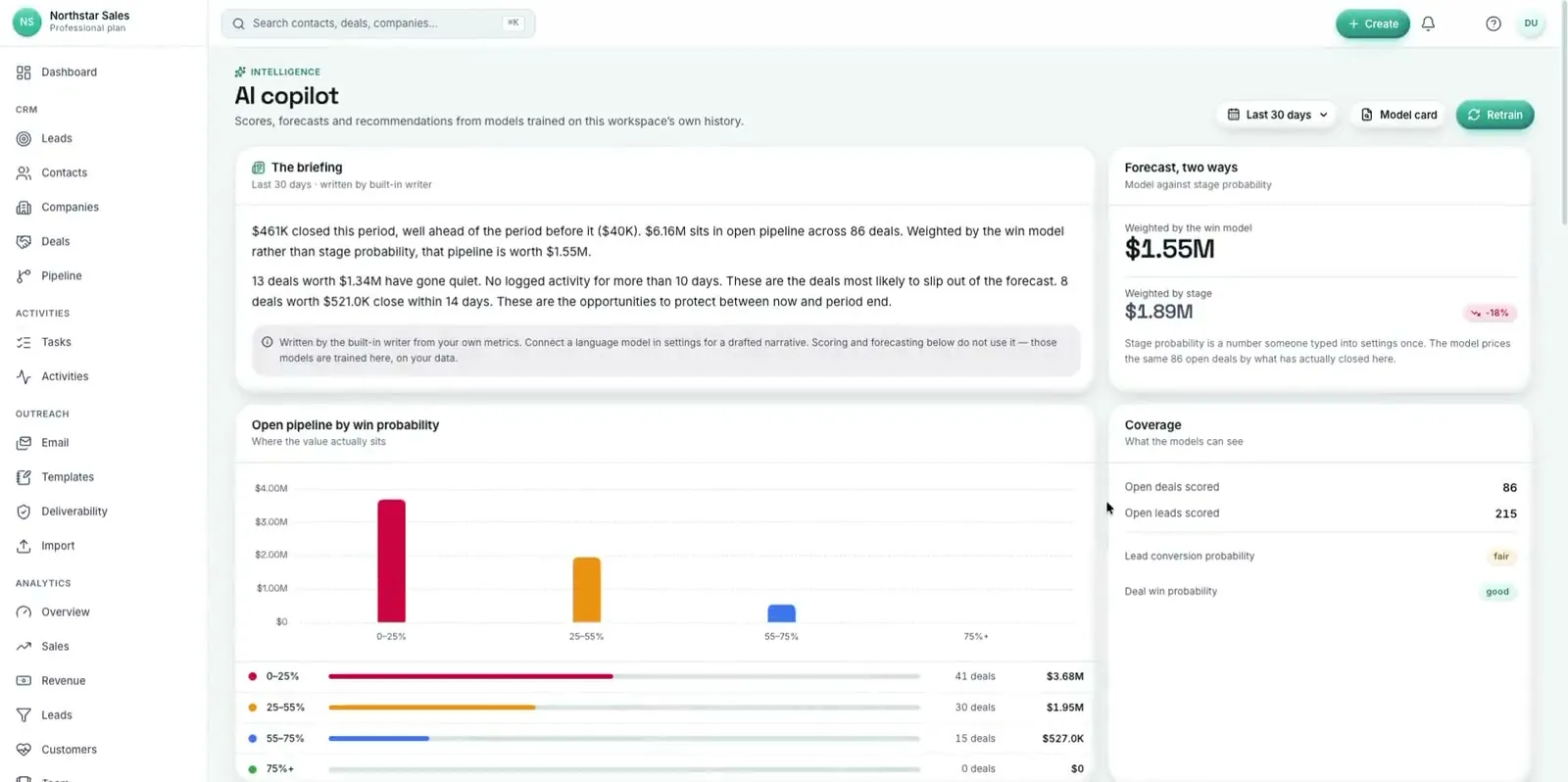The height and width of the screenshot is (782, 1568).
Task: Focus the search contacts, deals, companies field
Action: 378,24
